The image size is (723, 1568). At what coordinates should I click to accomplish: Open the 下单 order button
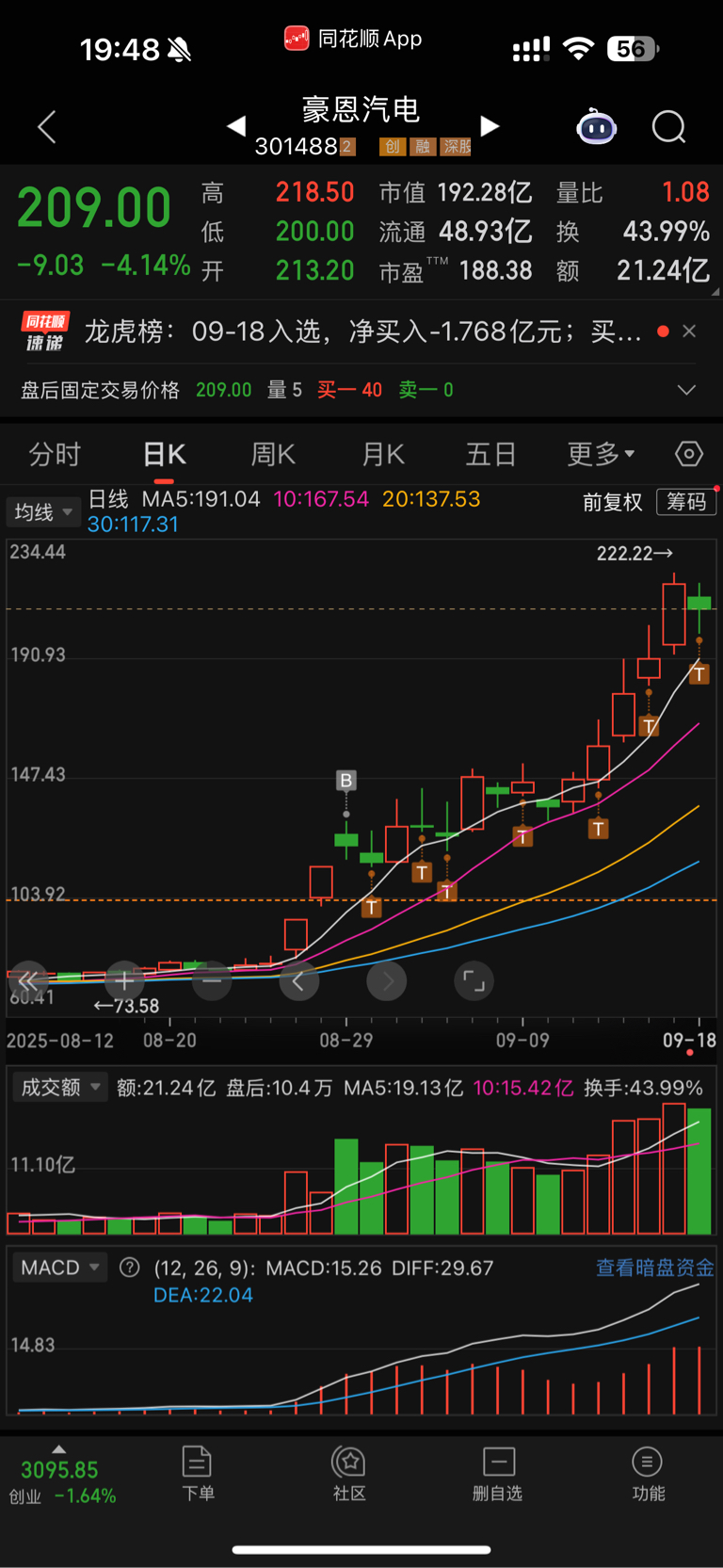click(x=198, y=1474)
